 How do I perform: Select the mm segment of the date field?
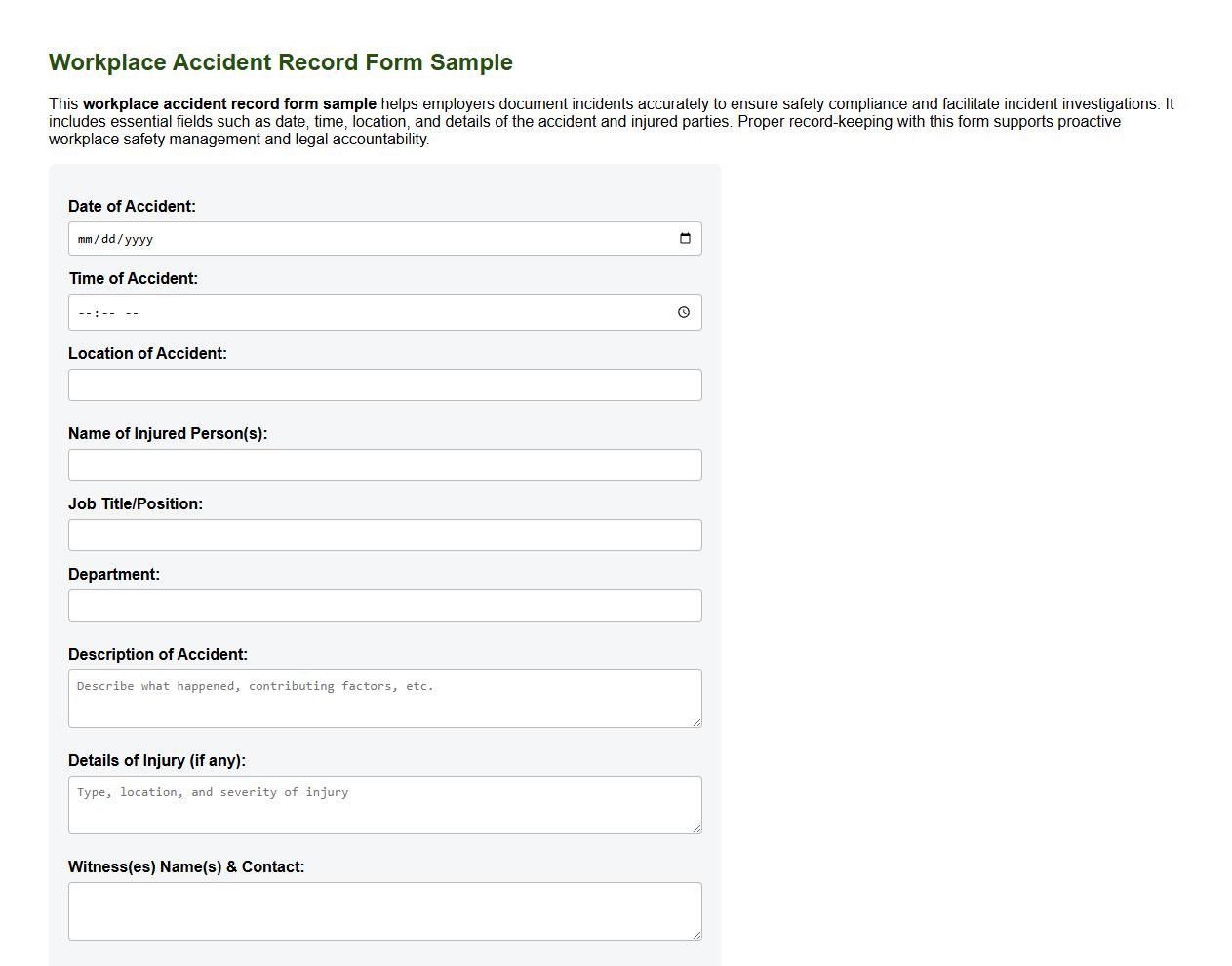[83, 238]
